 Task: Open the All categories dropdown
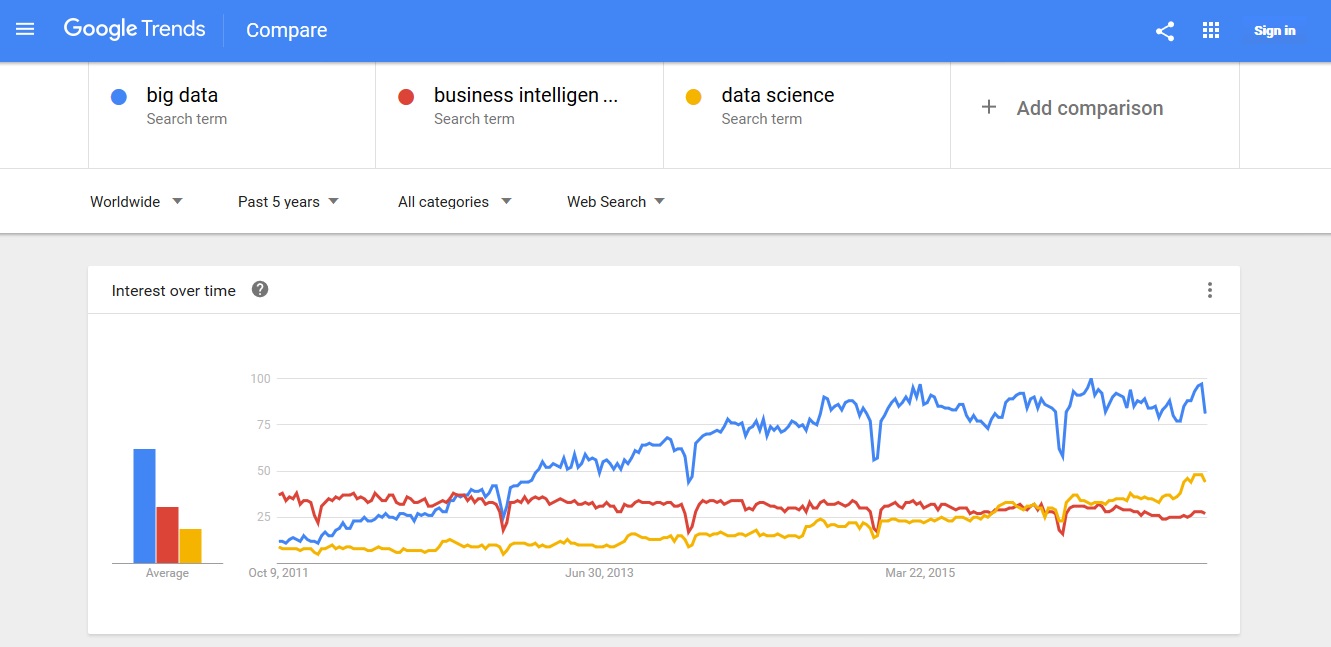click(x=453, y=201)
